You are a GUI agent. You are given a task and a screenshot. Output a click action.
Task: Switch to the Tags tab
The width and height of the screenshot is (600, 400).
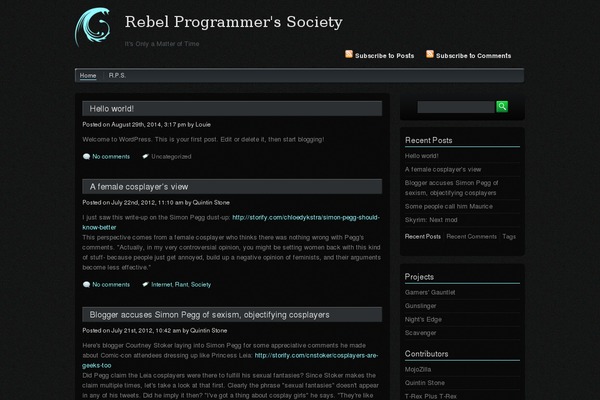(509, 237)
